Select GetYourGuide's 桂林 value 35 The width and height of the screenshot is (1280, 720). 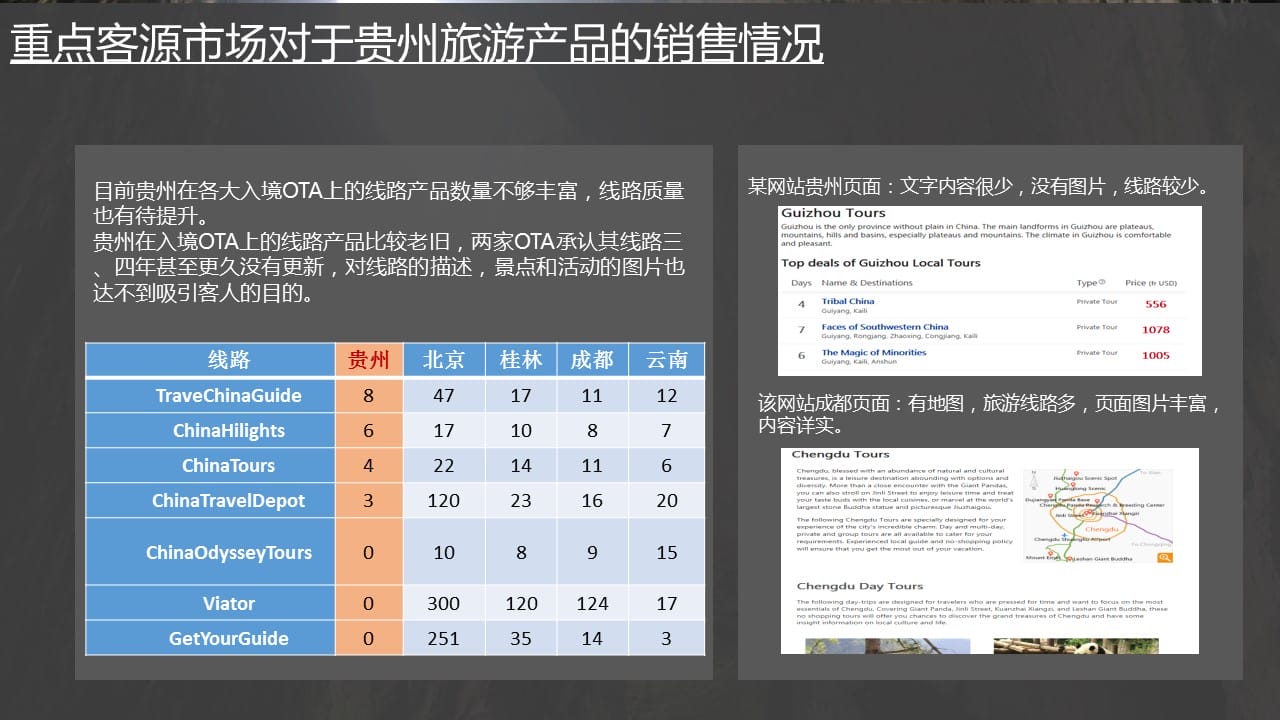click(521, 638)
